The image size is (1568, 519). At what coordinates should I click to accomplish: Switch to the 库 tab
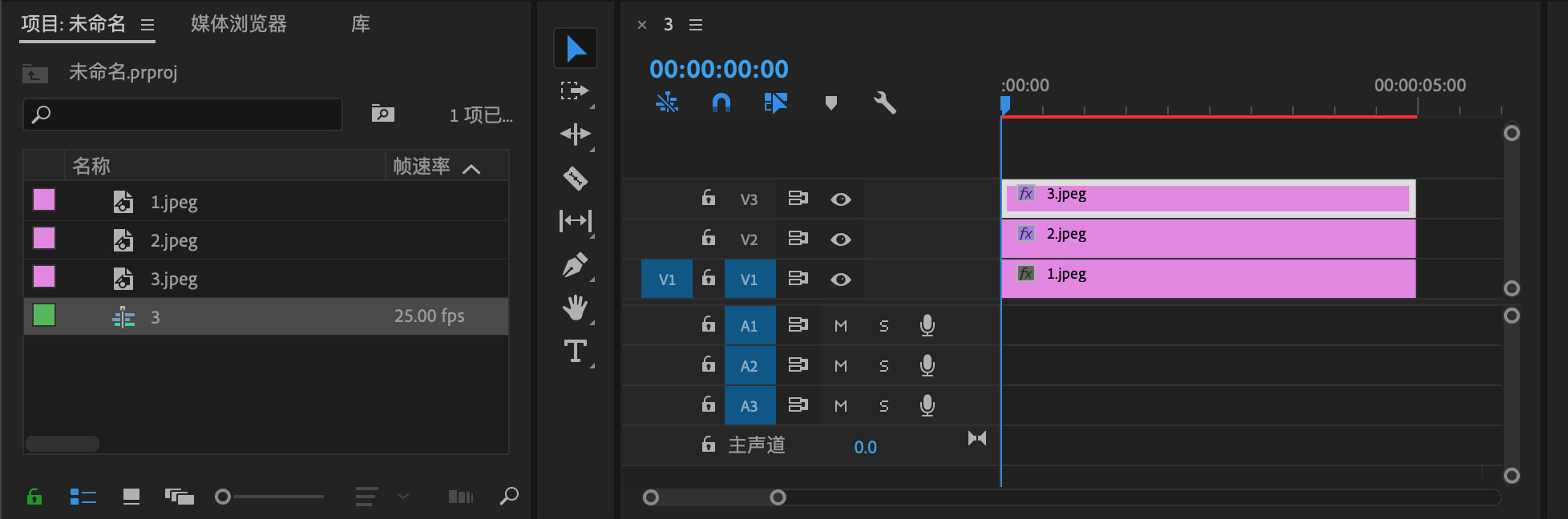click(x=361, y=24)
